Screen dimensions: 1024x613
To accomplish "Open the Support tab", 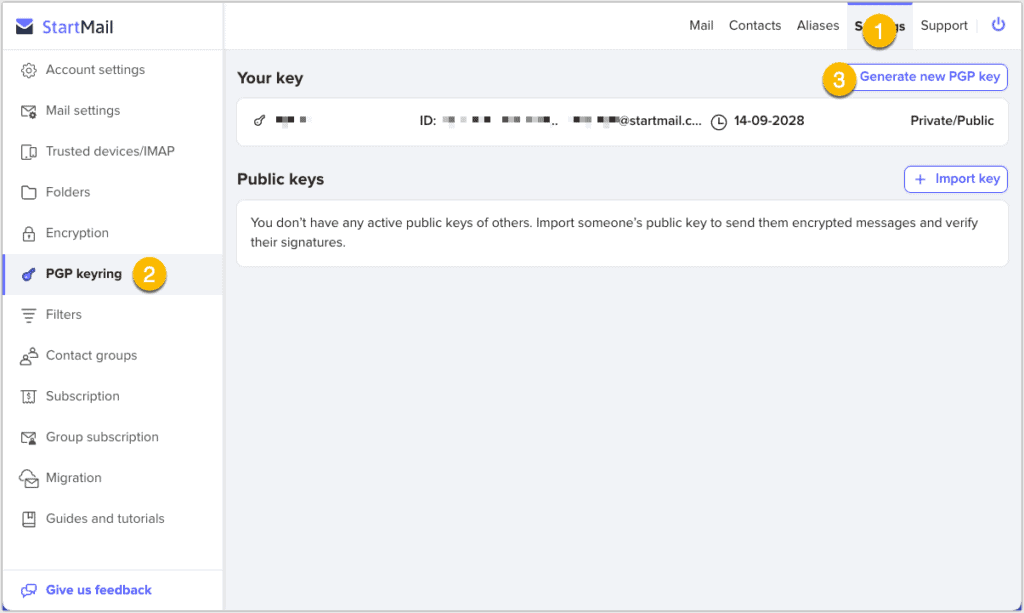I will pyautogui.click(x=944, y=26).
